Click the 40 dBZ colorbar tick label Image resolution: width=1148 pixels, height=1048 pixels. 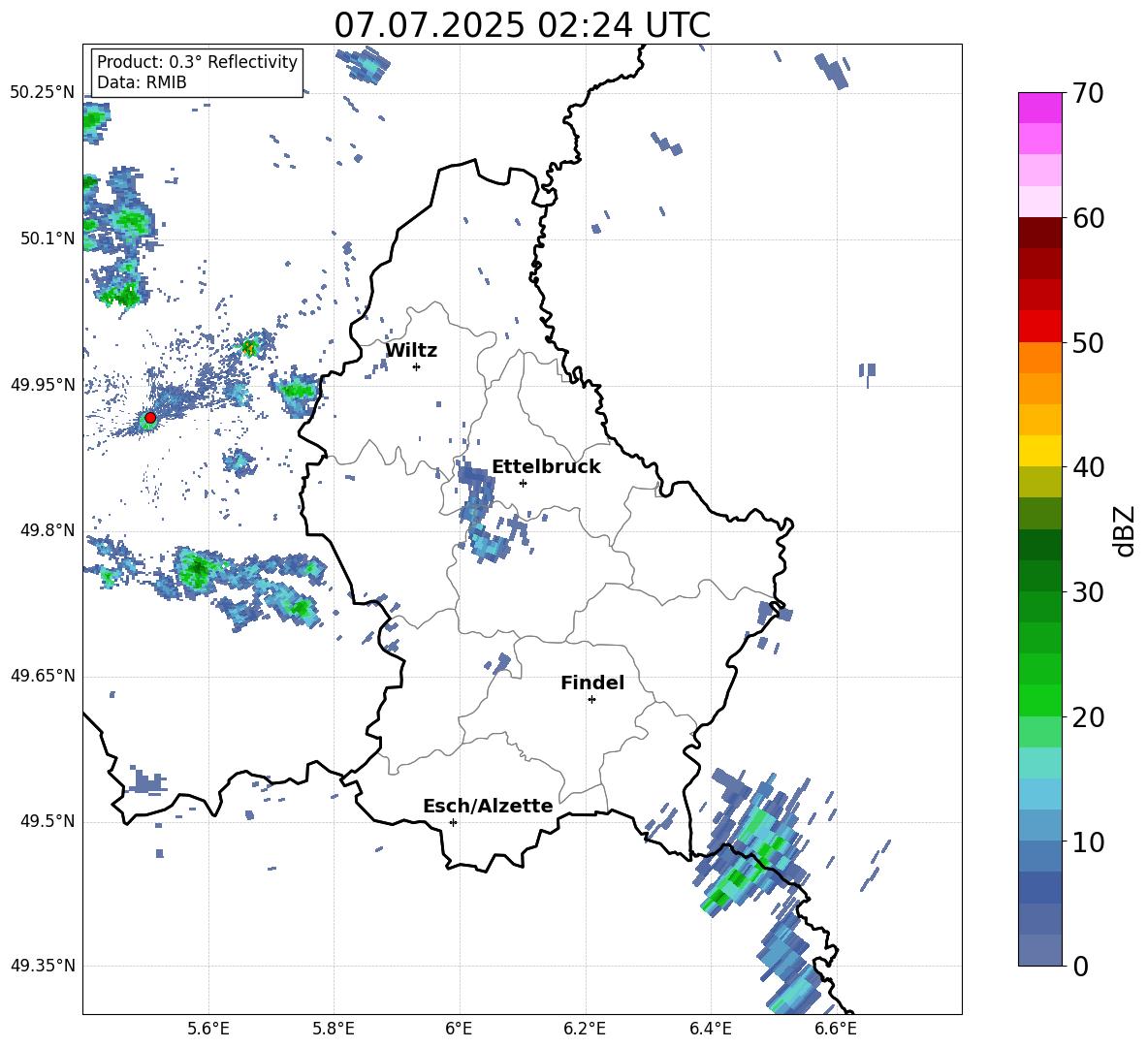tap(1088, 467)
